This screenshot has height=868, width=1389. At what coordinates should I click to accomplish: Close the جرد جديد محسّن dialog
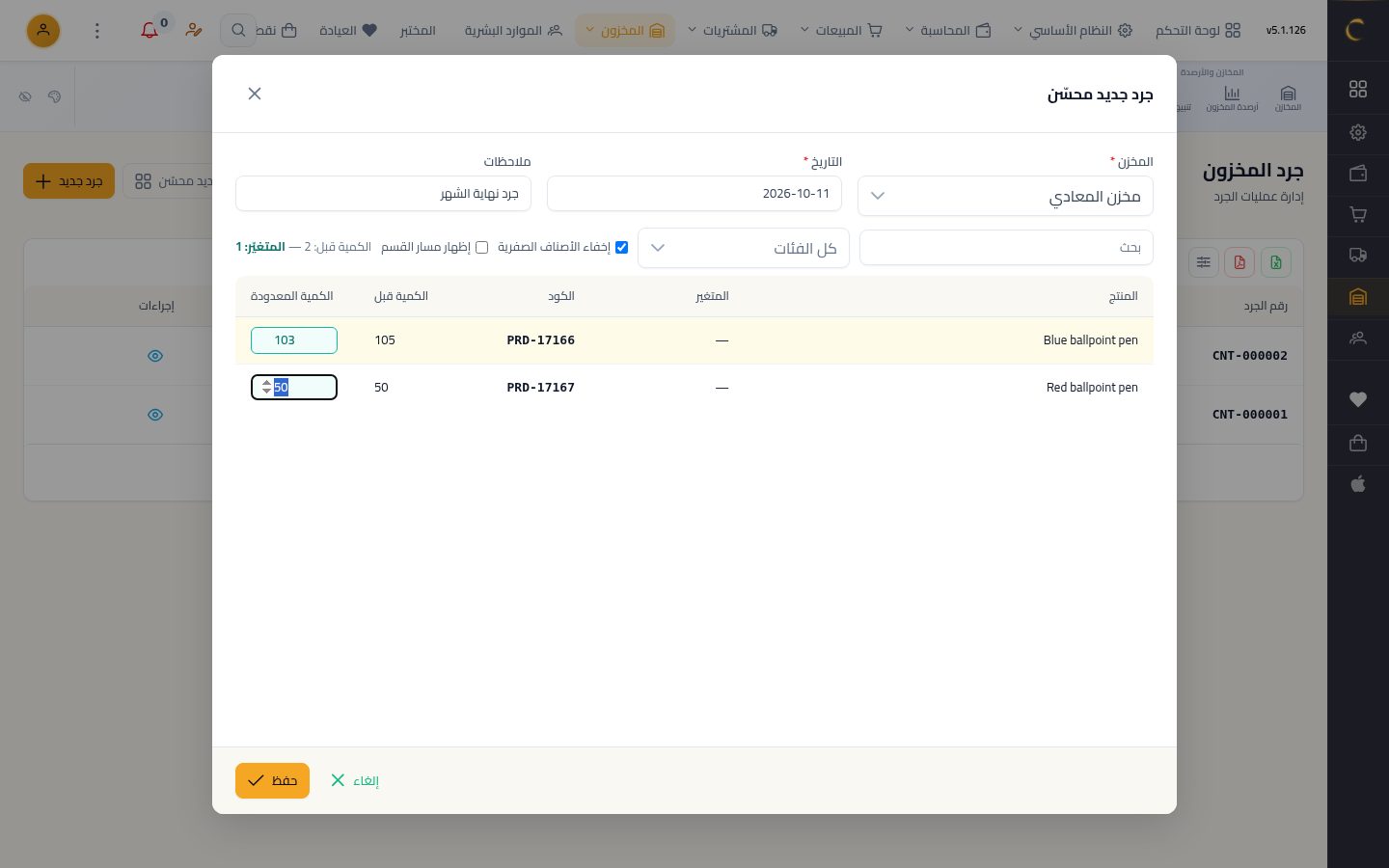point(255,94)
